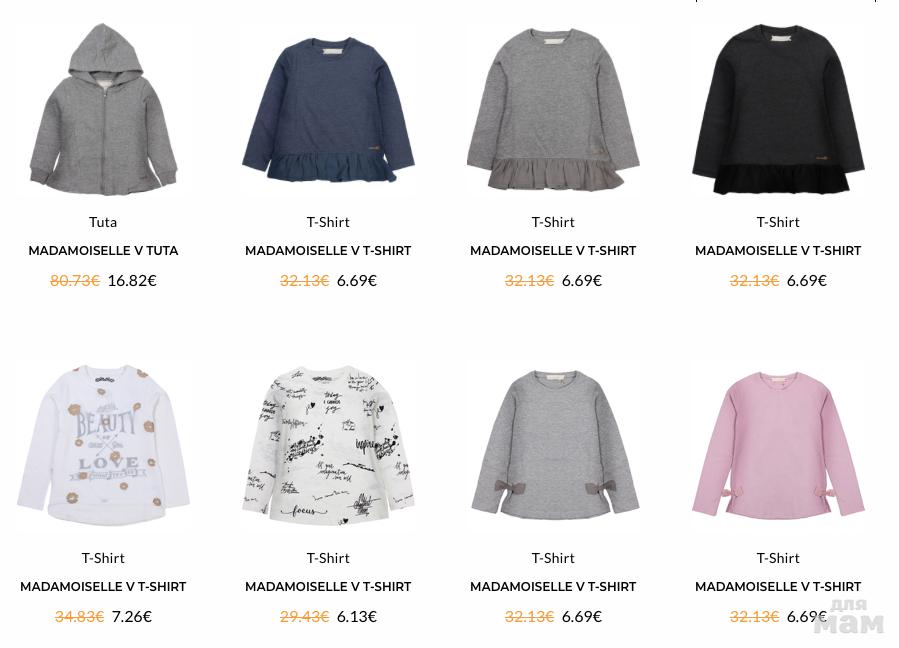Click the 16.82€ sale price
Image resolution: width=899 pixels, height=648 pixels.
[132, 280]
